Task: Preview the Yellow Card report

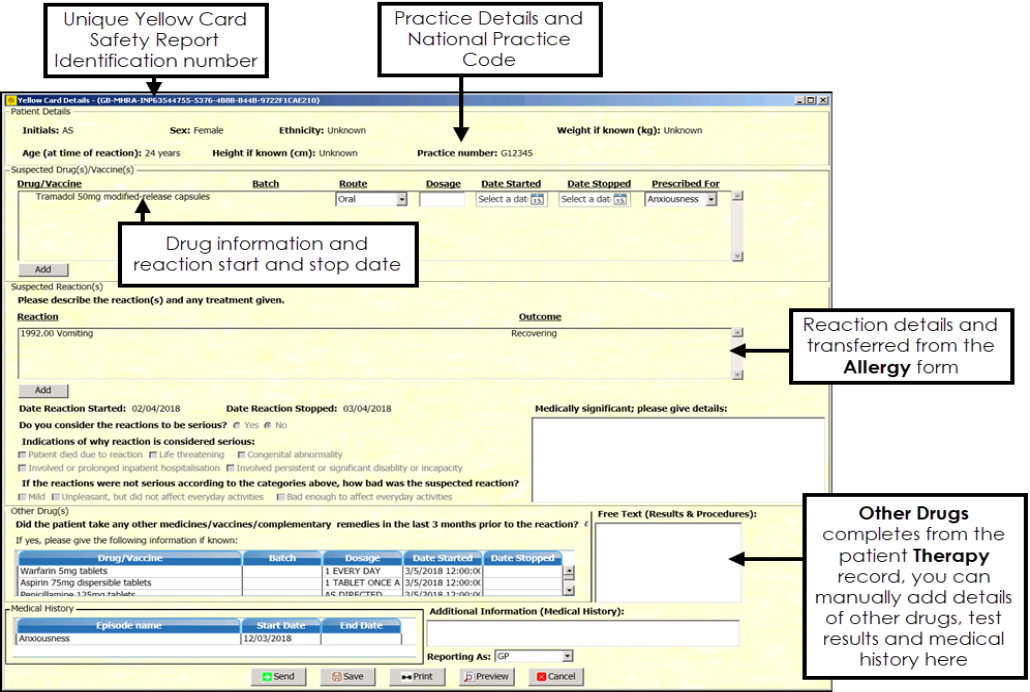Action: (486, 676)
